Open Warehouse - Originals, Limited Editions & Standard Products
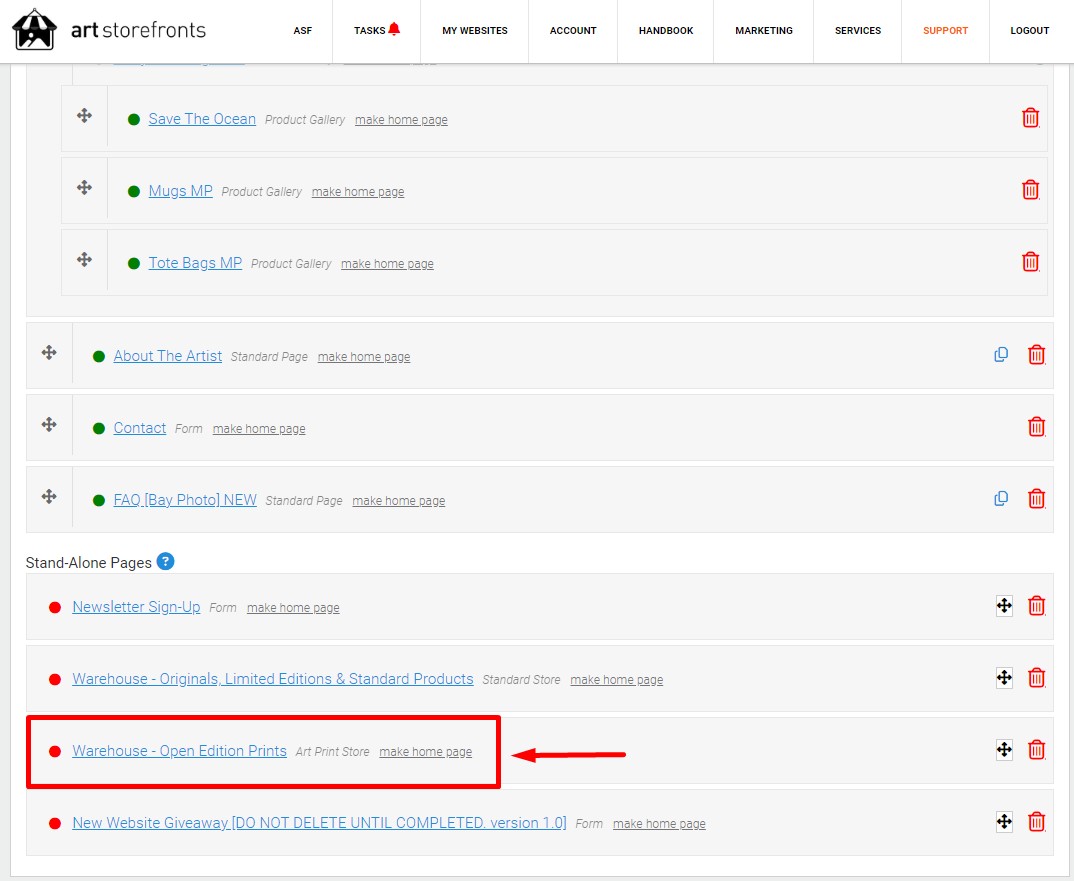 pyautogui.click(x=273, y=678)
